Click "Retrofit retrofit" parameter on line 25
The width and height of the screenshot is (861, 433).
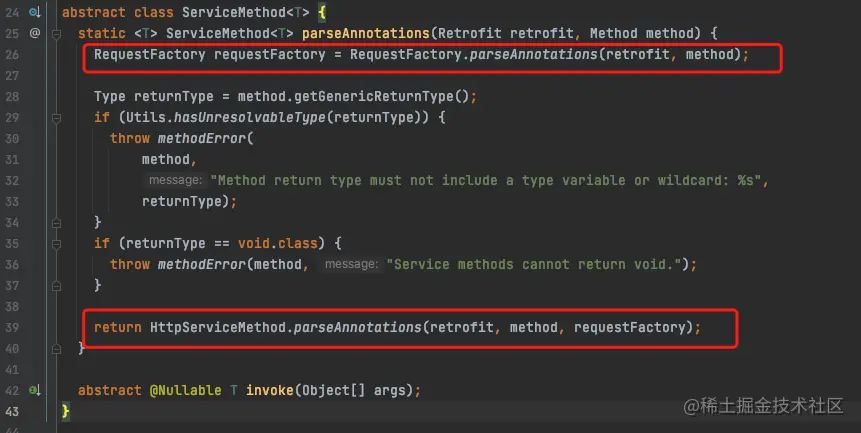[506, 33]
